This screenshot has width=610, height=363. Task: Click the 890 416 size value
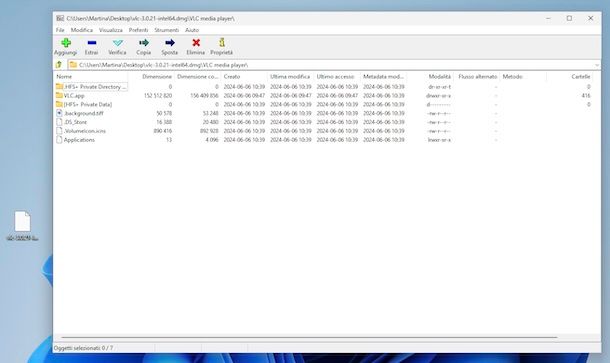[163, 131]
